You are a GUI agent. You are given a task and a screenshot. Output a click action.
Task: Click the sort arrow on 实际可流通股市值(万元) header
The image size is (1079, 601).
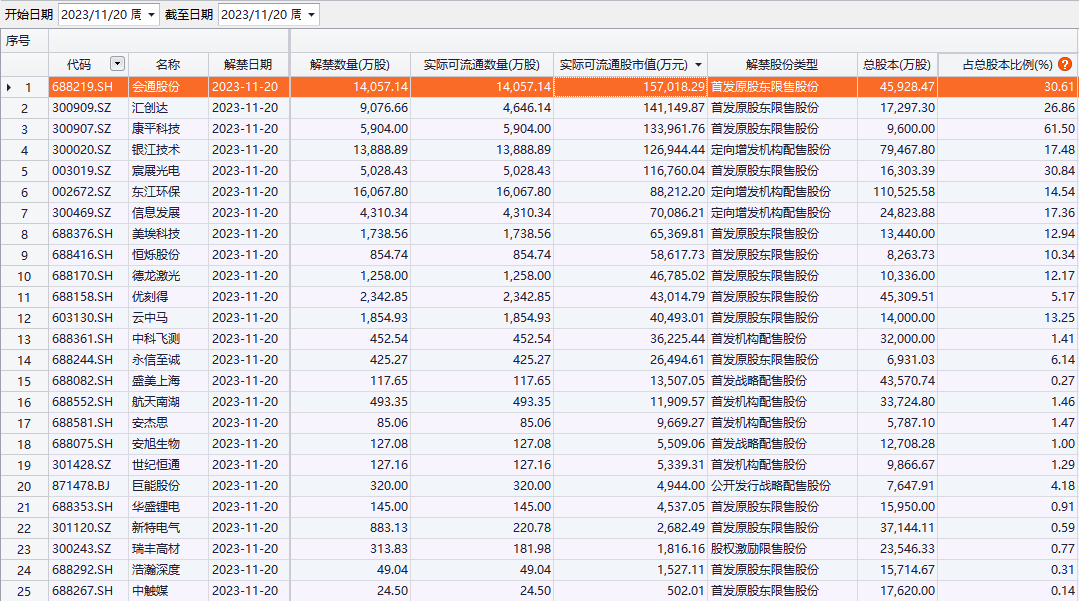click(x=698, y=64)
